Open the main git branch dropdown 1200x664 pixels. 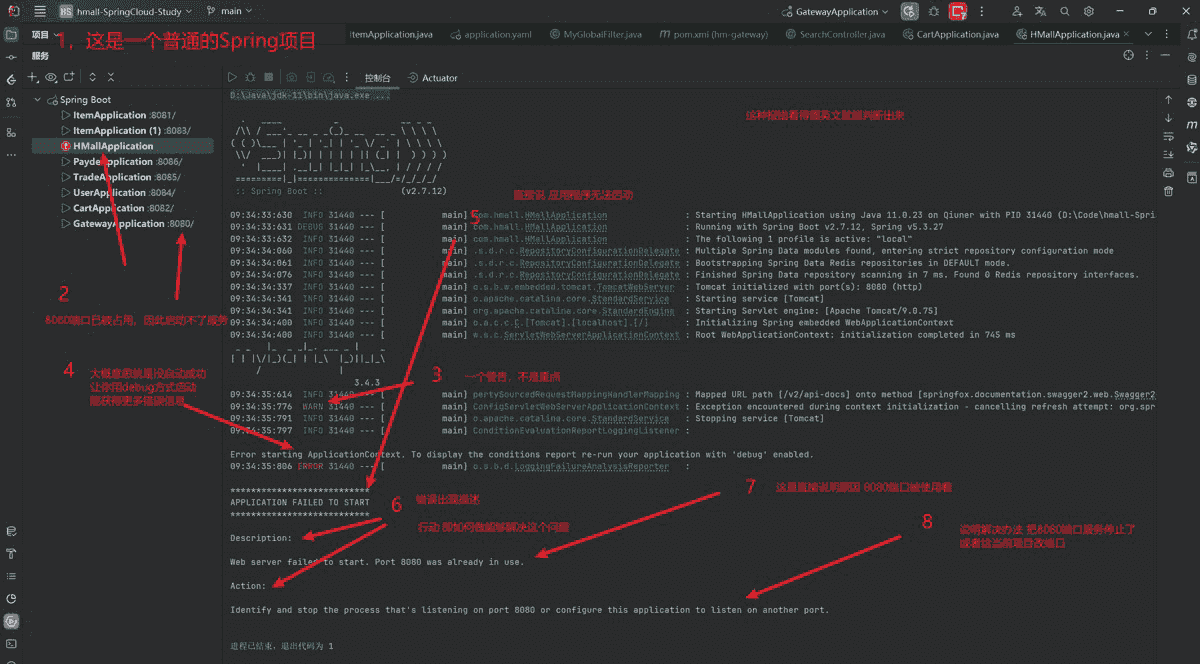[x=229, y=11]
